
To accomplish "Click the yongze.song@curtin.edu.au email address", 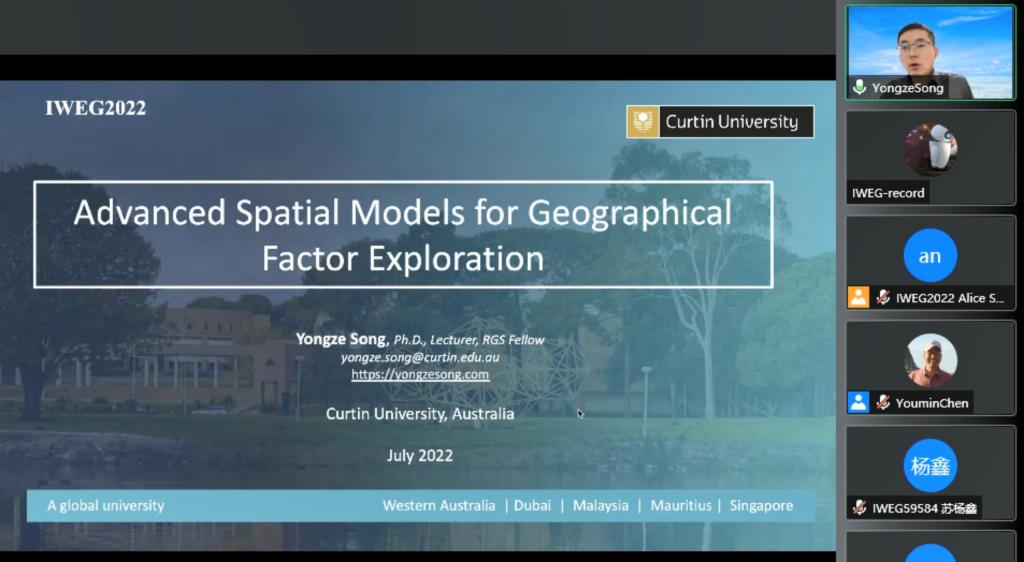I will pyautogui.click(x=420, y=357).
